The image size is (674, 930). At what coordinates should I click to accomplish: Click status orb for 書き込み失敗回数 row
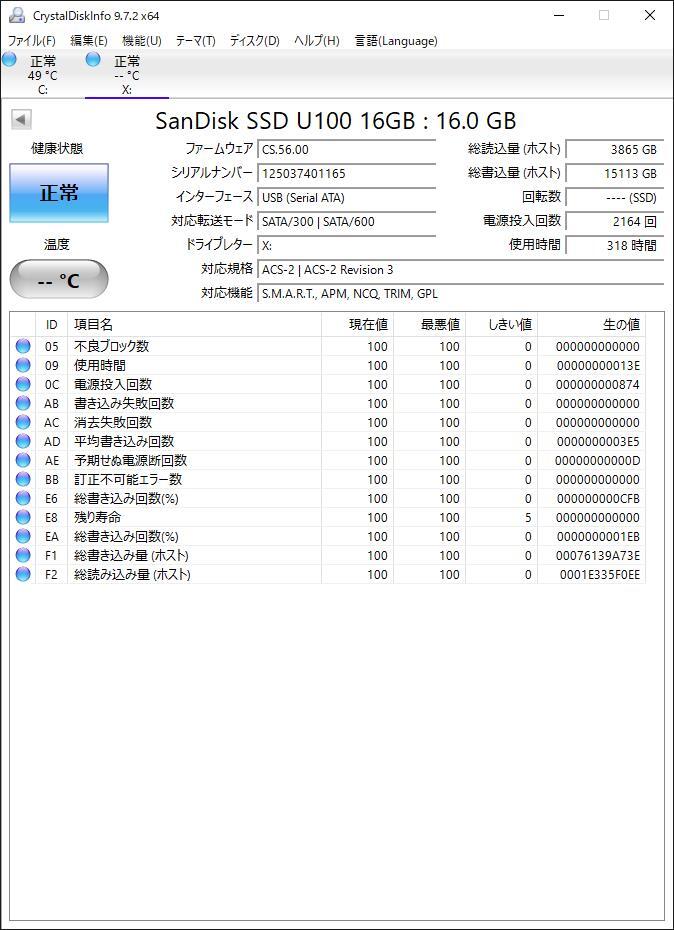(23, 403)
